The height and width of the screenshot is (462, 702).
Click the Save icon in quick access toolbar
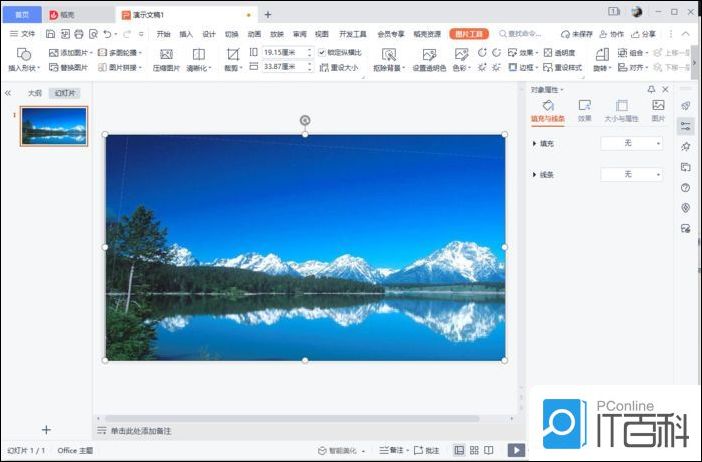[51, 34]
